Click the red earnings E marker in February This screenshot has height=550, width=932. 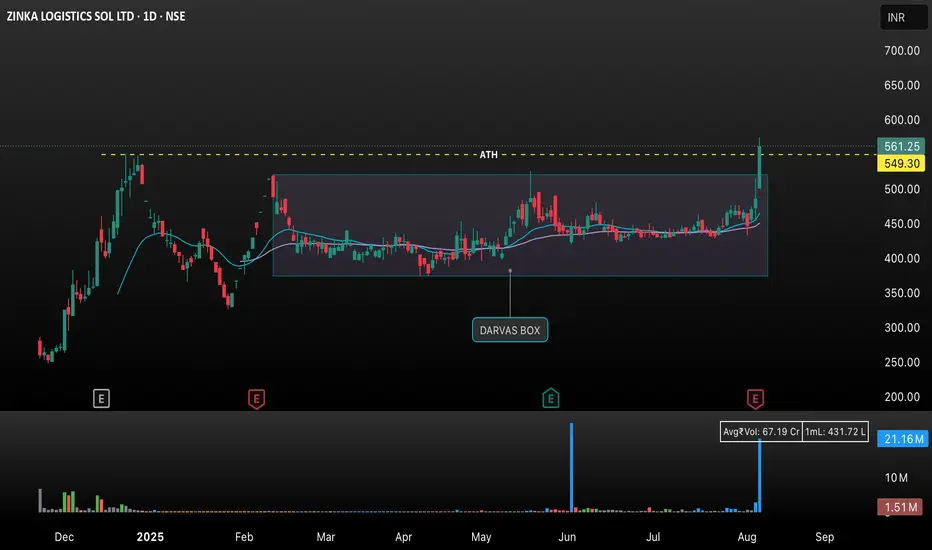(256, 398)
